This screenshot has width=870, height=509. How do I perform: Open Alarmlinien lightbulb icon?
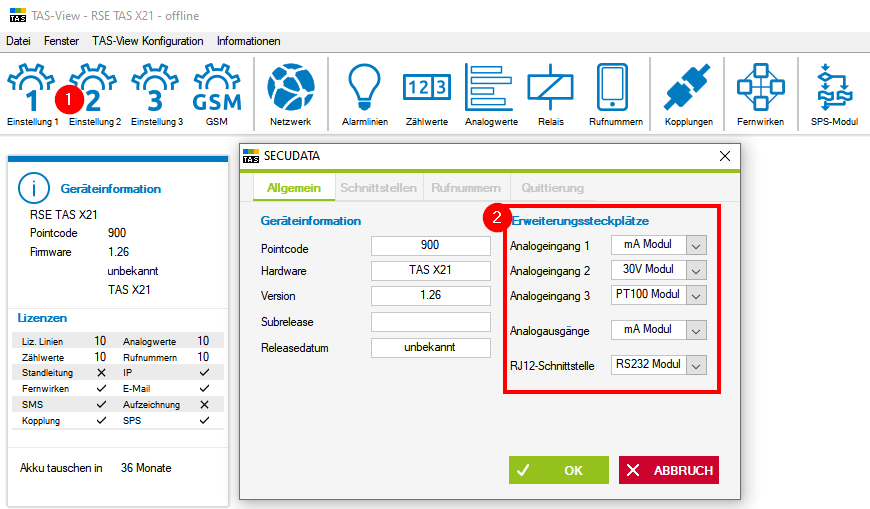(365, 87)
